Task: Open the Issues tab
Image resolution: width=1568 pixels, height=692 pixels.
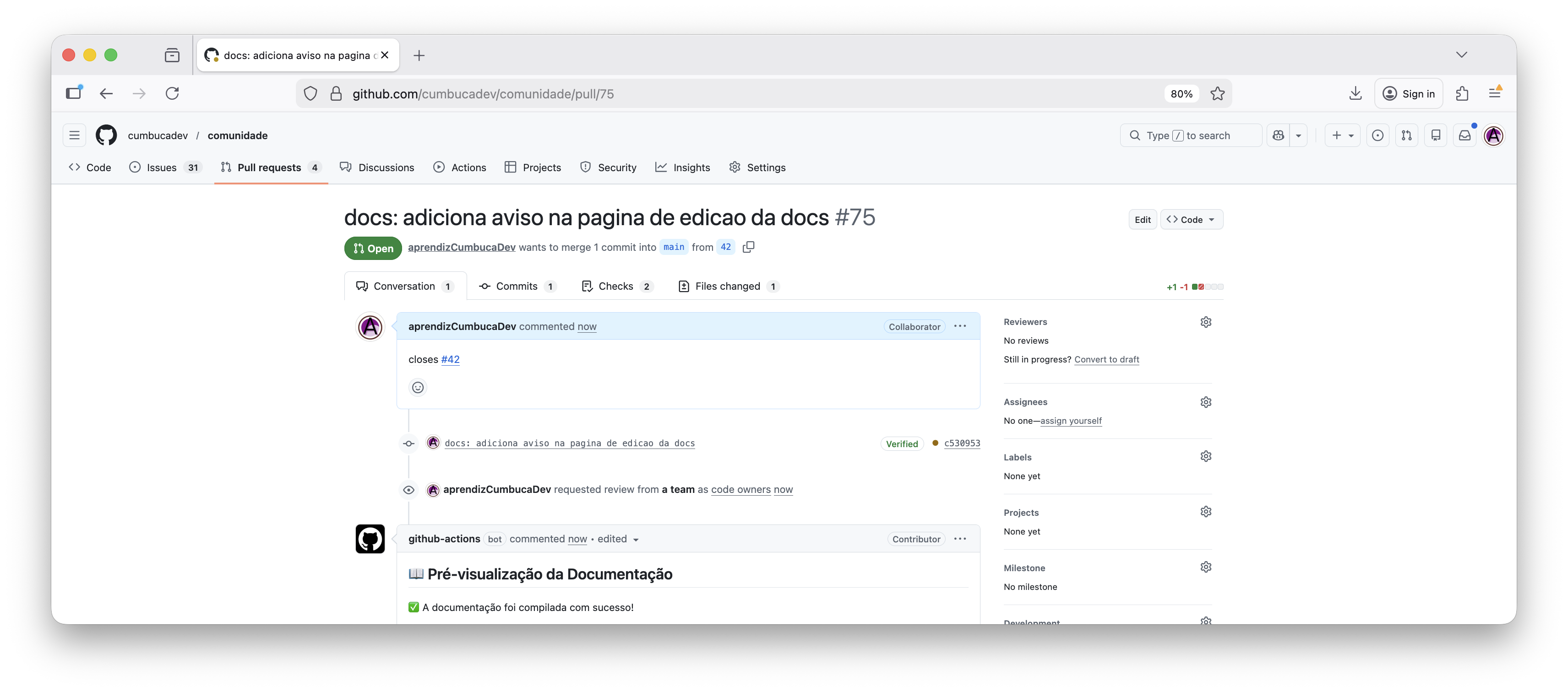Action: (165, 167)
